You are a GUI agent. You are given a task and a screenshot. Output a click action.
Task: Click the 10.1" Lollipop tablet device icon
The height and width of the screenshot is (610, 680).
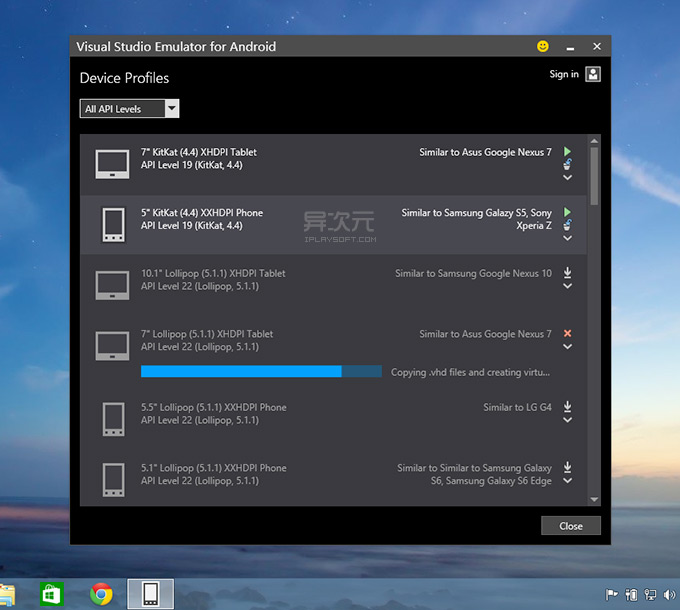click(112, 286)
